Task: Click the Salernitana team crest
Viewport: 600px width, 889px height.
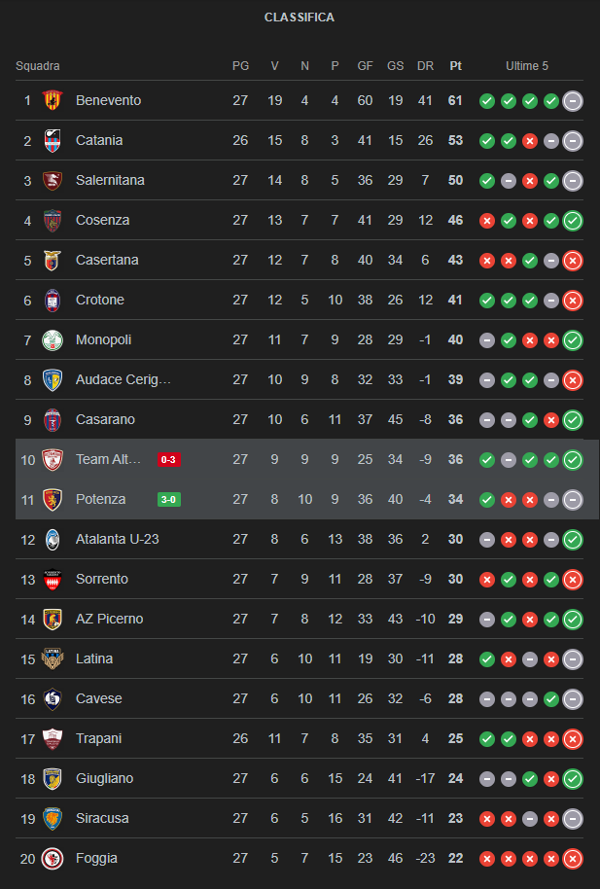Action: point(52,180)
